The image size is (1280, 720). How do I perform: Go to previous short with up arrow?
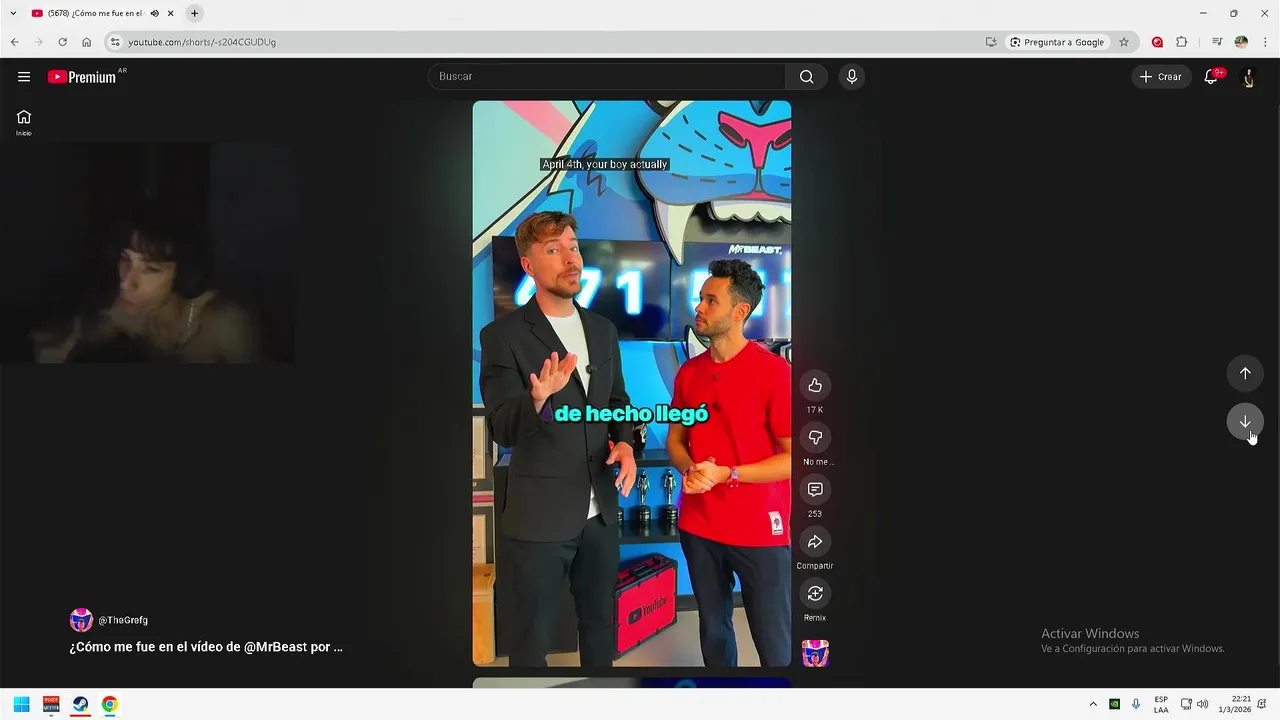1245,373
